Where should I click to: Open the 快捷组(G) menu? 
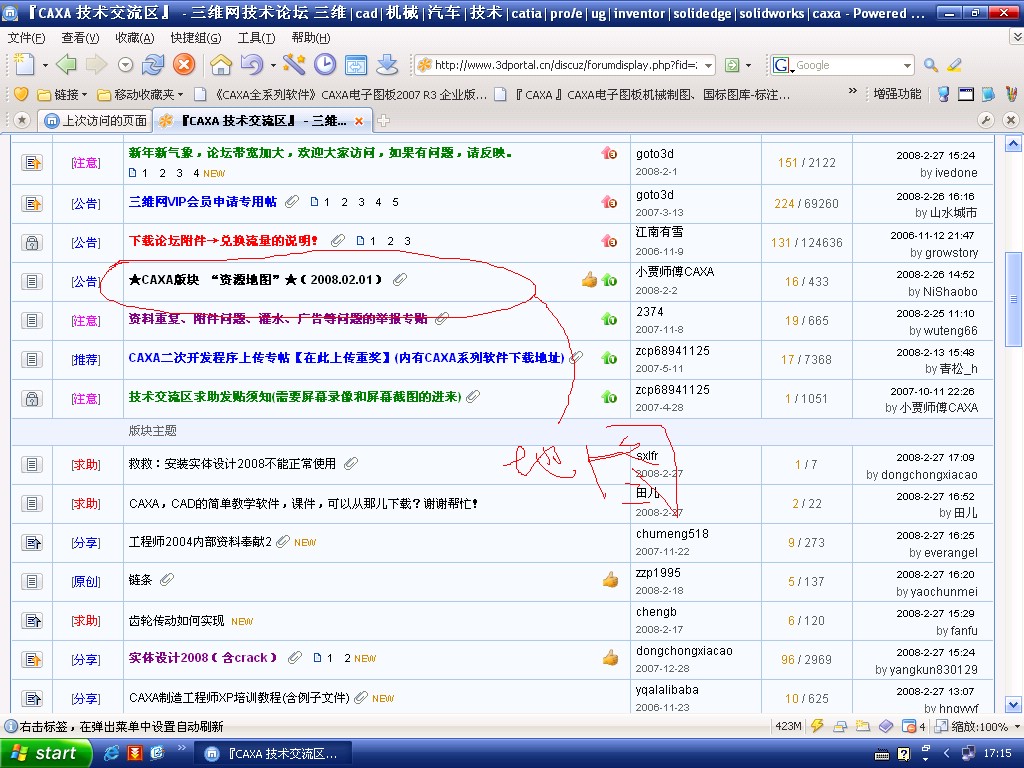[196, 38]
